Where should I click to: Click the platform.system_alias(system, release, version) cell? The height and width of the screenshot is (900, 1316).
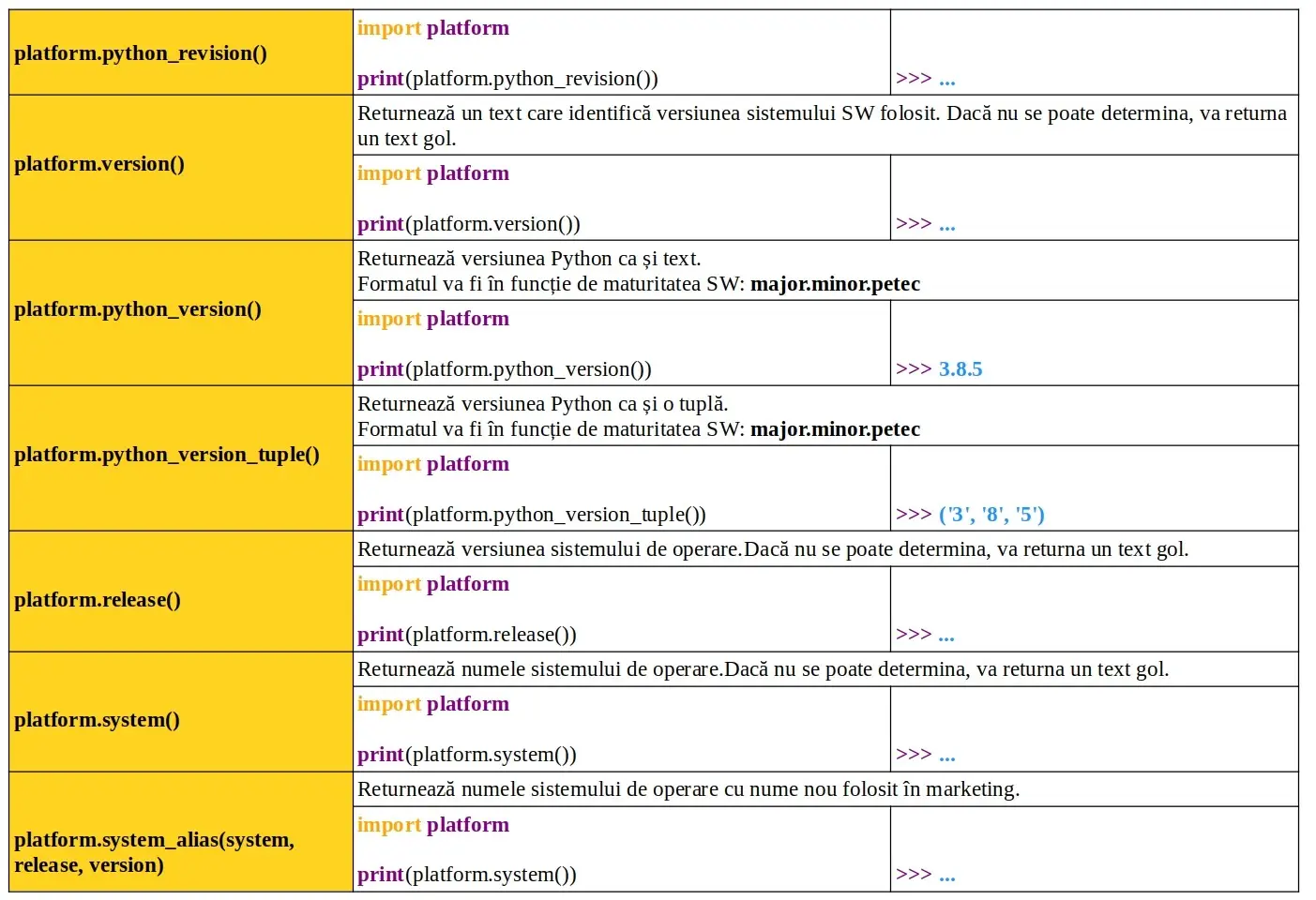click(155, 852)
